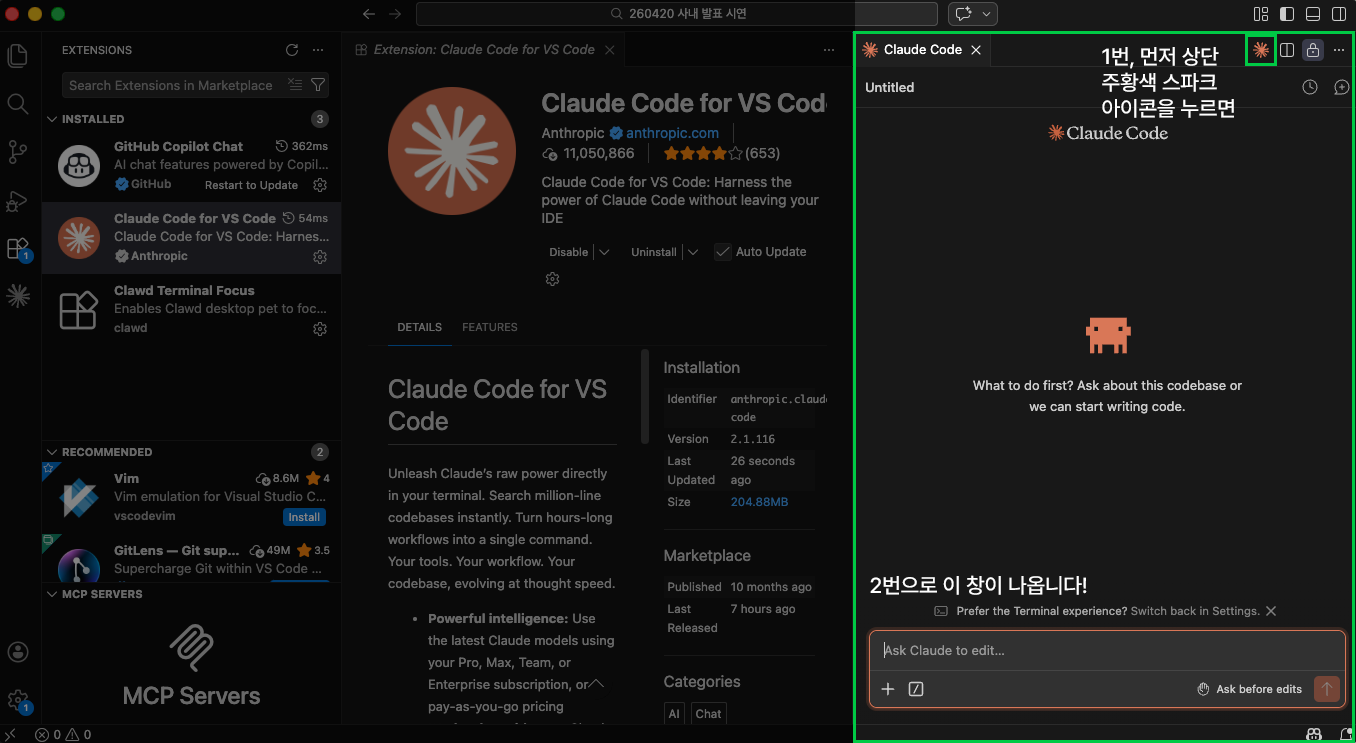The width and height of the screenshot is (1356, 743).
Task: Open the dropdown arrow next to Uninstall
Action: click(x=693, y=252)
